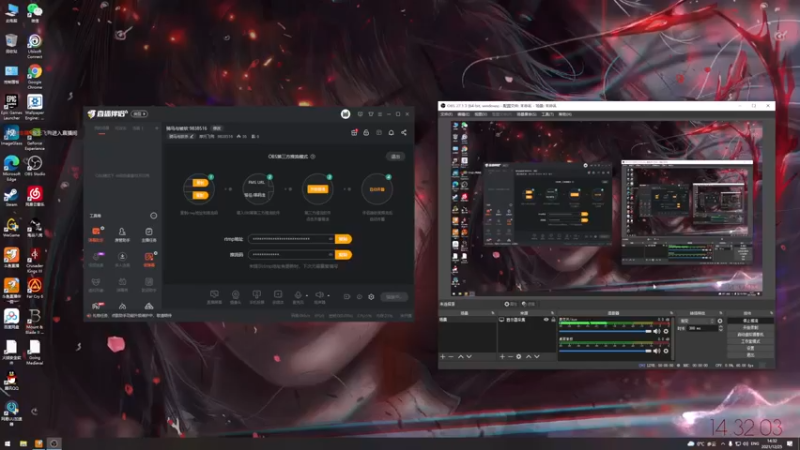This screenshot has width=800, height=450.
Task: Open the highlighted red OBS mode tool in toolbox
Action: [148, 257]
